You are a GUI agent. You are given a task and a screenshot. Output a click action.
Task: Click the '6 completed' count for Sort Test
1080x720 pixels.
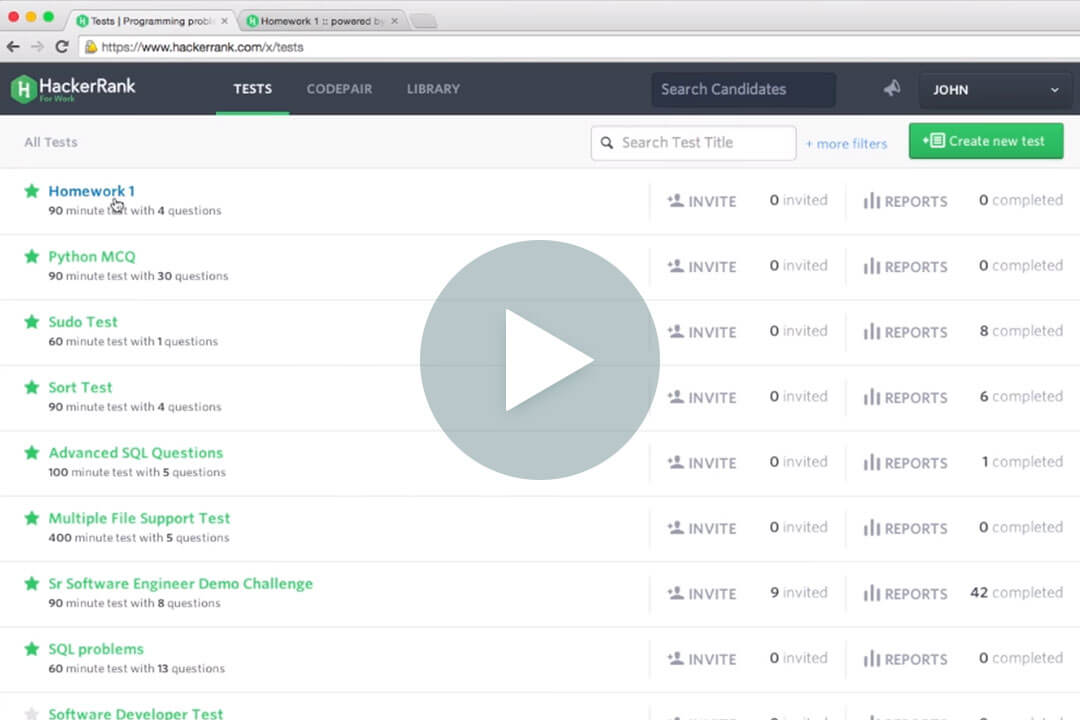(x=1021, y=396)
